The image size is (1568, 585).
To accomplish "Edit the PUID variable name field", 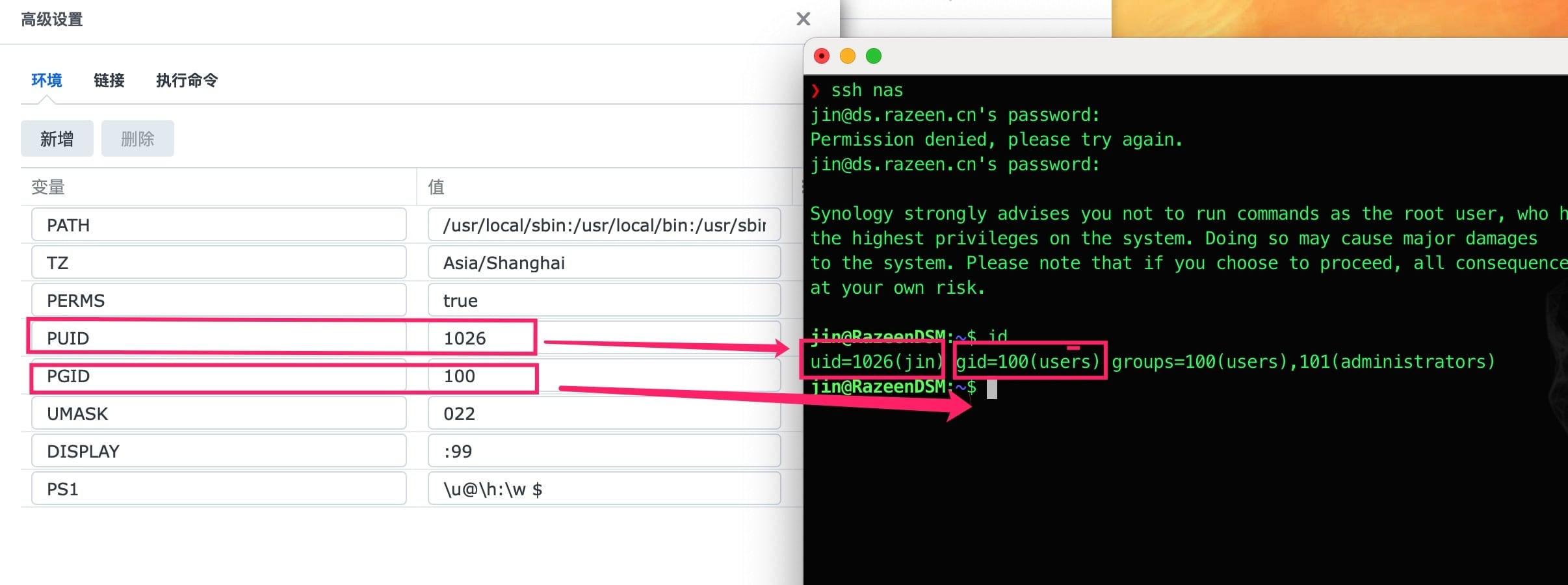I will pyautogui.click(x=219, y=338).
